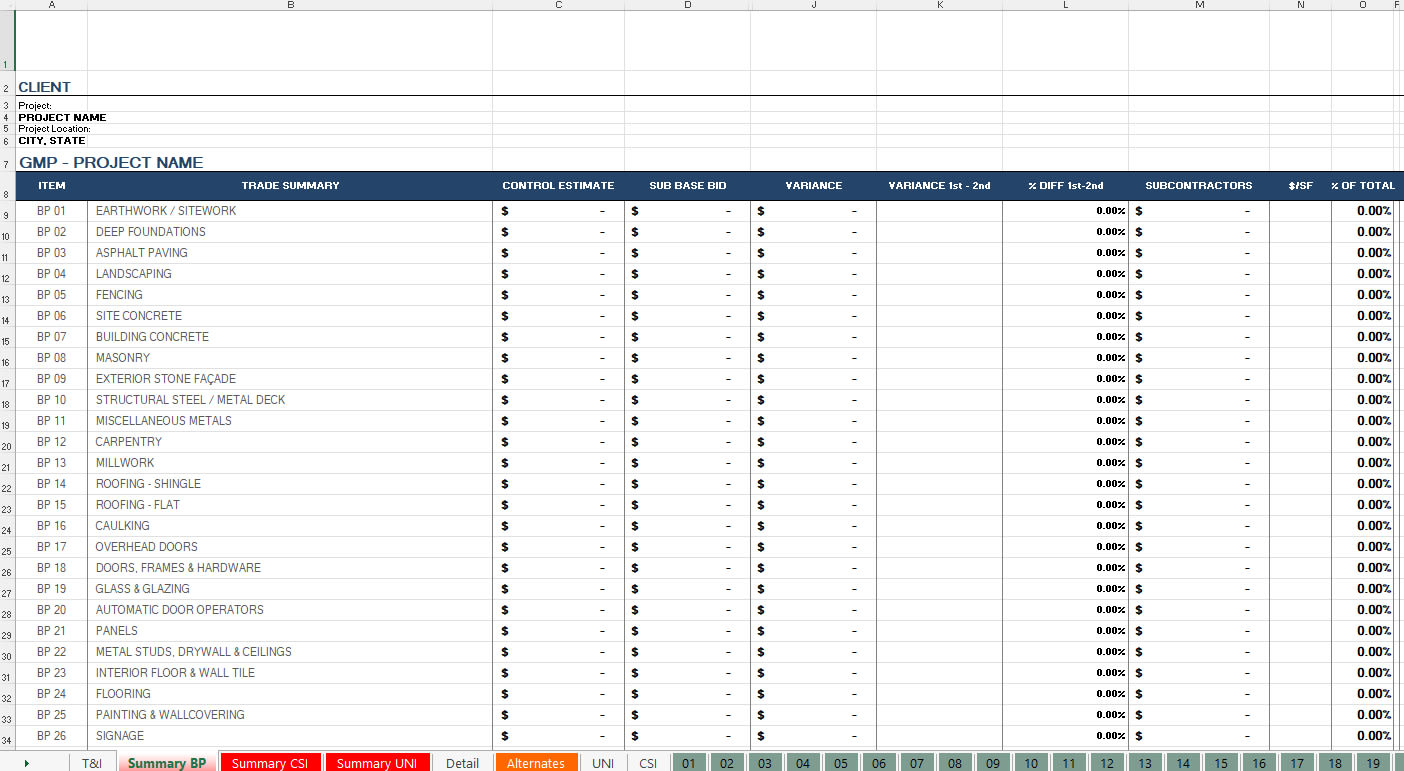Switch to the Alternates sheet
This screenshot has height=771, width=1404.
[536, 762]
